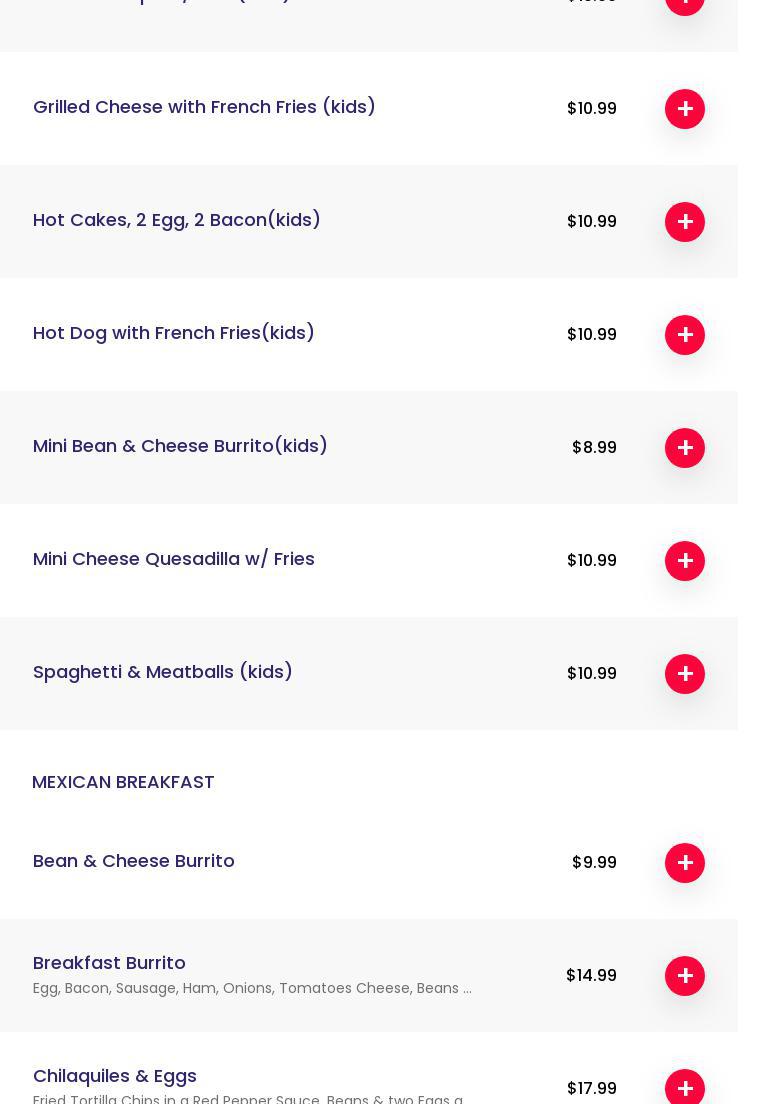The image size is (770, 1104).
Task: Open Mini Bean & Cheese Burrito(kids) details
Action: pos(180,446)
